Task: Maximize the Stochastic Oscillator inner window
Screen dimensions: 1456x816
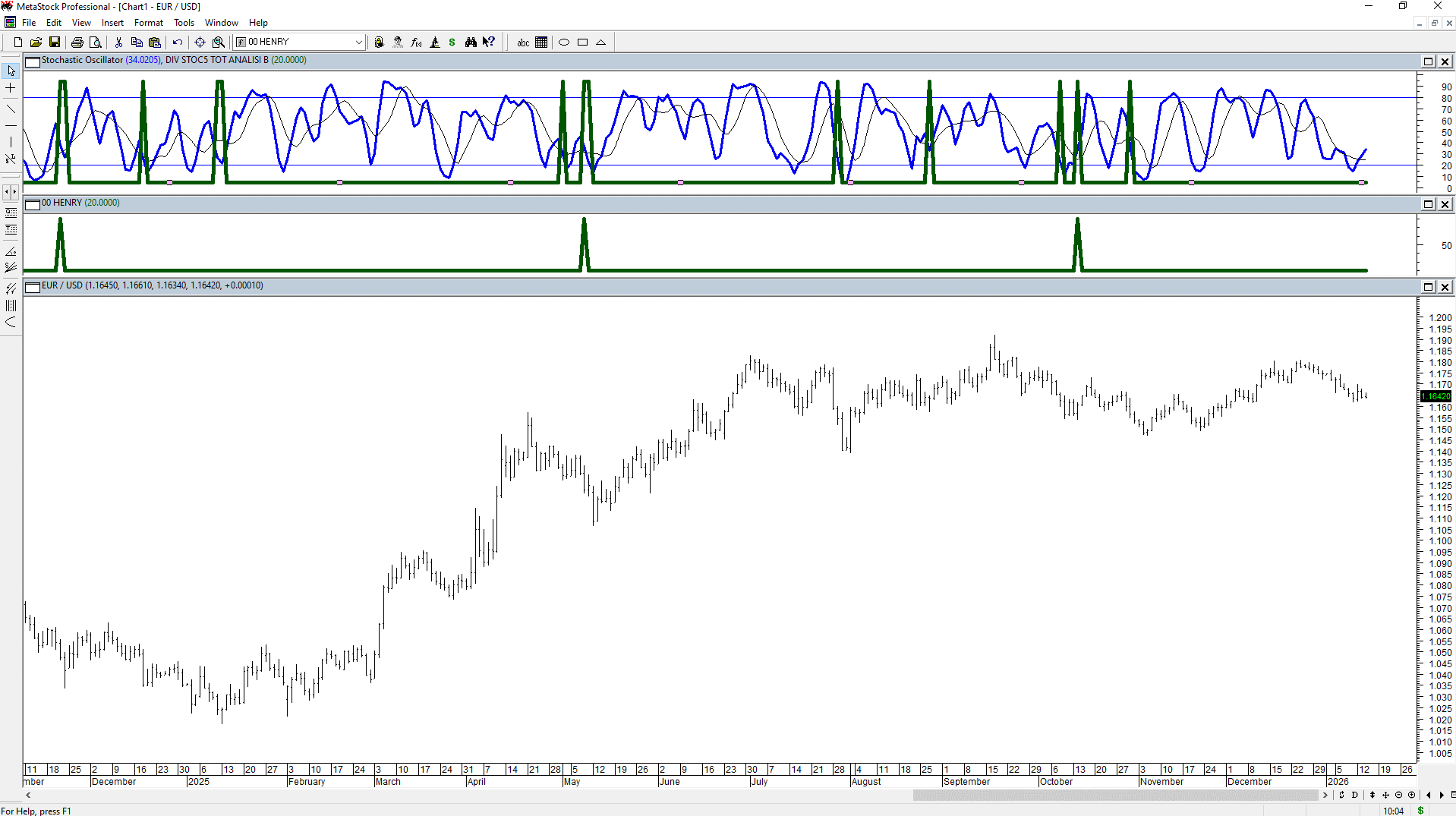Action: tap(1428, 61)
